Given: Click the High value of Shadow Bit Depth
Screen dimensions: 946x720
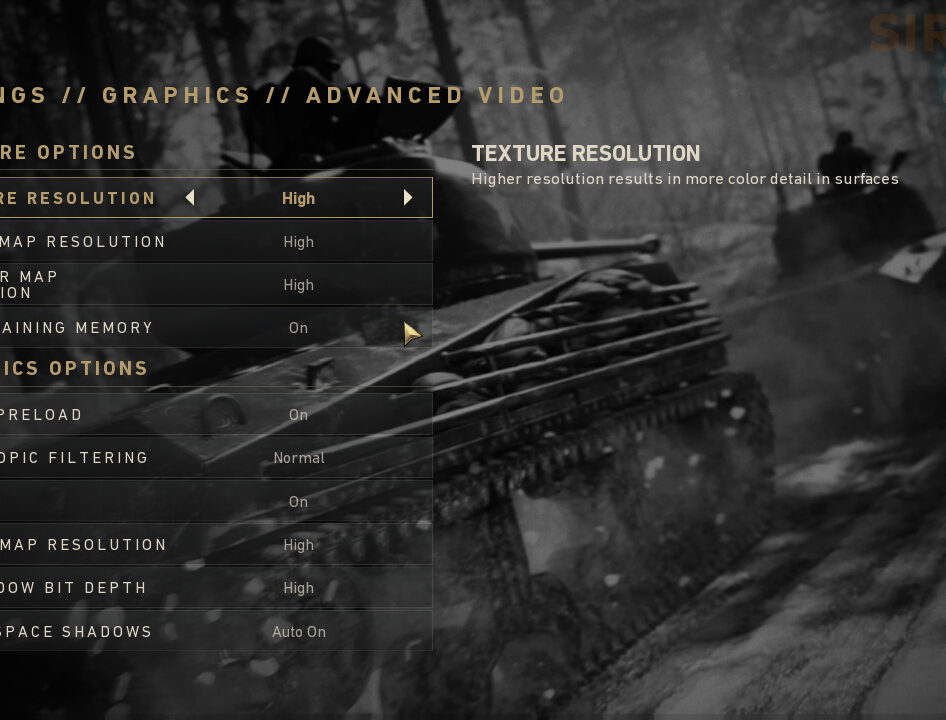Looking at the screenshot, I should coord(299,588).
